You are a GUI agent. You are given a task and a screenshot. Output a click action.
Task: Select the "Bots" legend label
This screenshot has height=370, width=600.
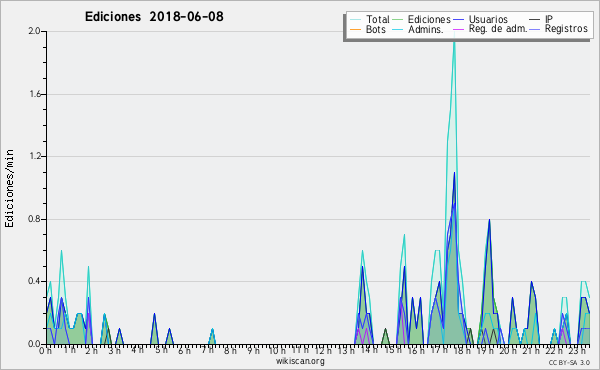click(x=375, y=29)
